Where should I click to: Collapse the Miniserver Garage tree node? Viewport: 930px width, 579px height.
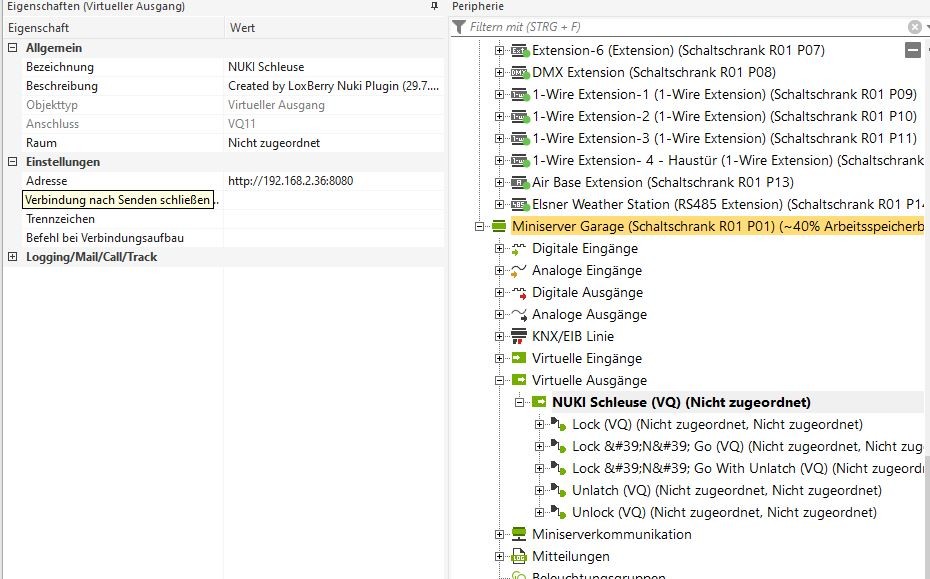click(479, 226)
